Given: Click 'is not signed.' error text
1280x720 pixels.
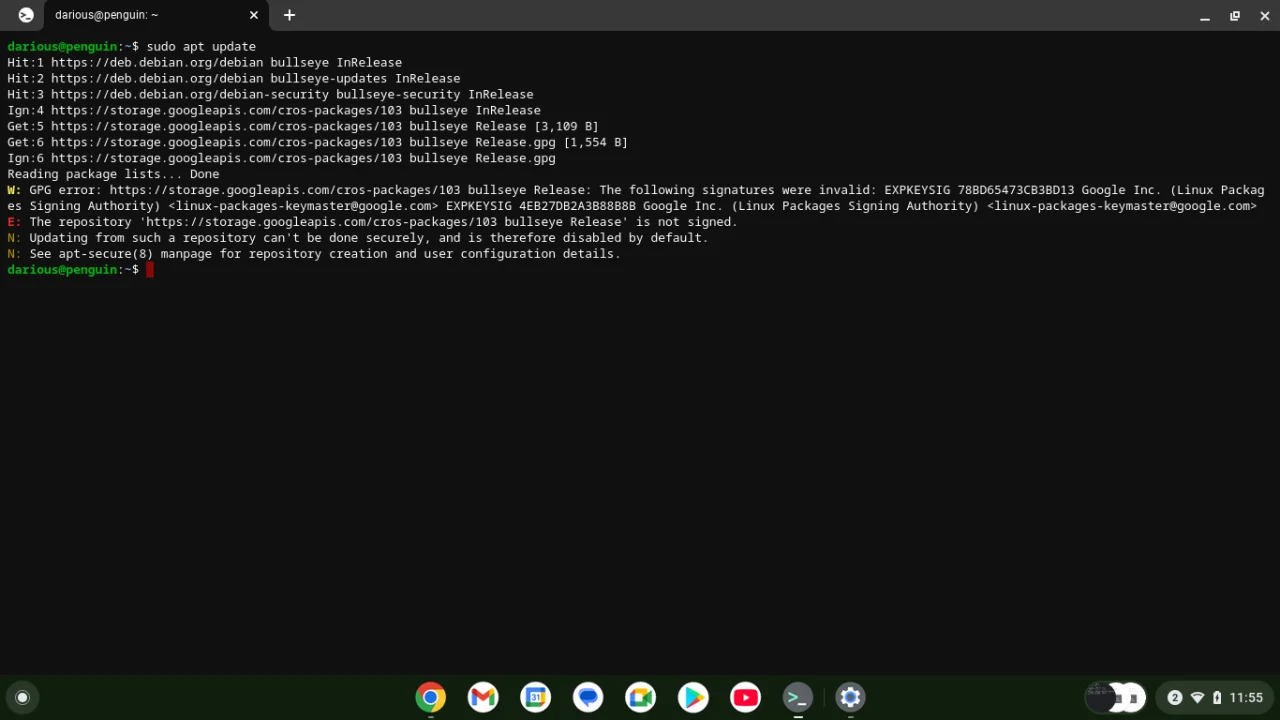Looking at the screenshot, I should pos(686,222).
